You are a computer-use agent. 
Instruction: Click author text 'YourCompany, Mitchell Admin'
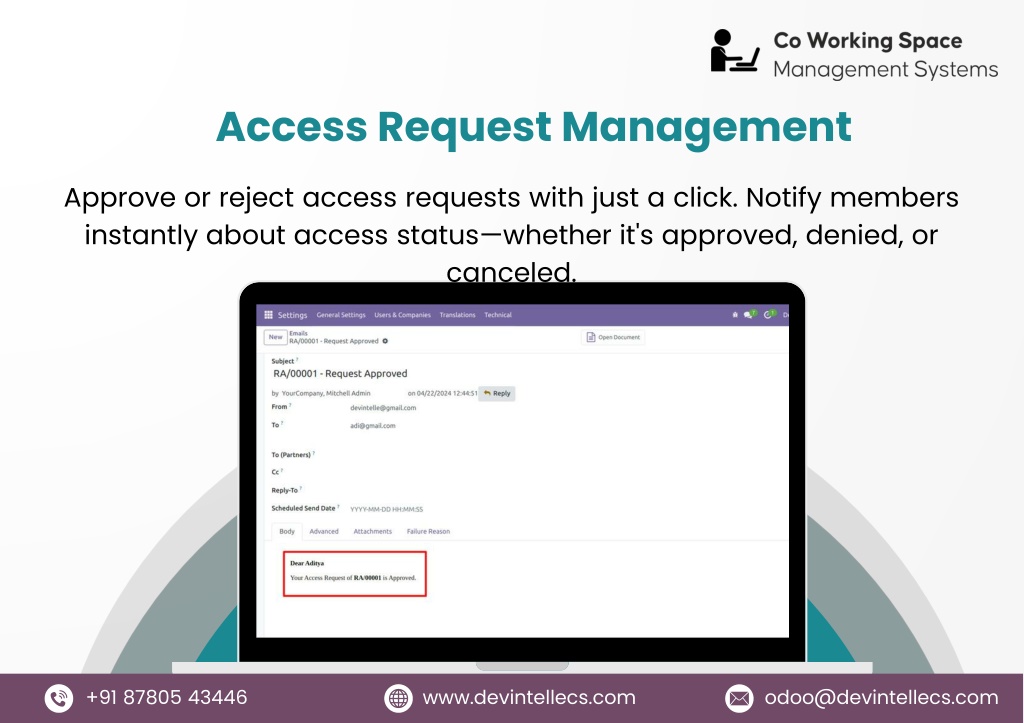point(326,393)
